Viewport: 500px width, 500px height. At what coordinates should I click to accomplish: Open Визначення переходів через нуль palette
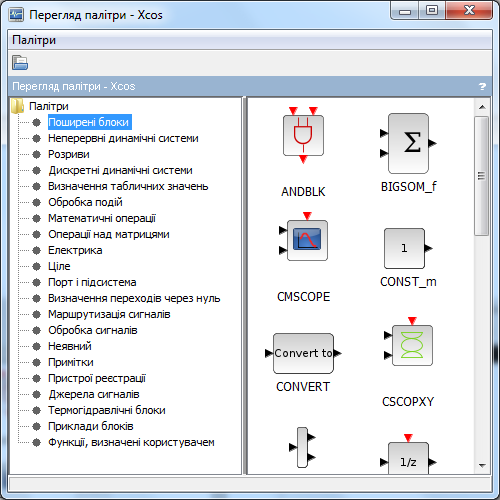tap(134, 298)
